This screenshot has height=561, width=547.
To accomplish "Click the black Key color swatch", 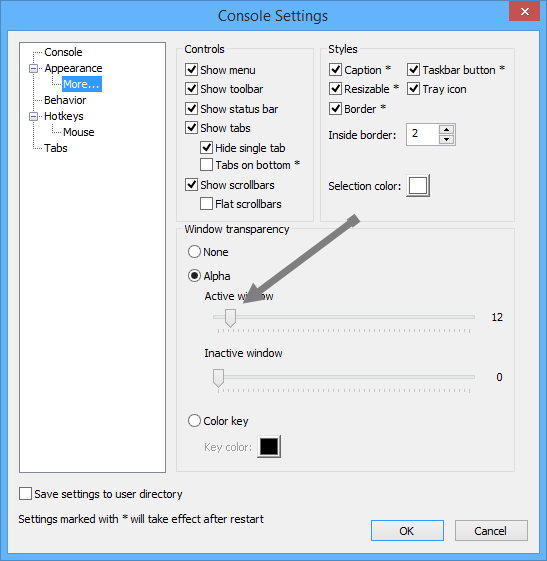I will (x=269, y=447).
